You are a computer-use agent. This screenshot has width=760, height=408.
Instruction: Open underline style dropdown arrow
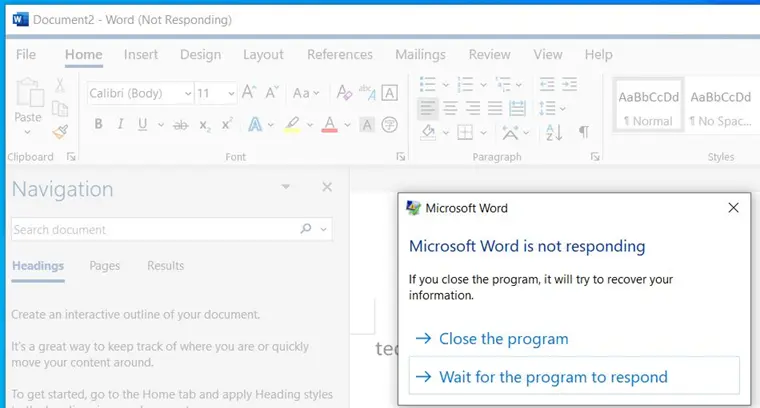click(160, 125)
